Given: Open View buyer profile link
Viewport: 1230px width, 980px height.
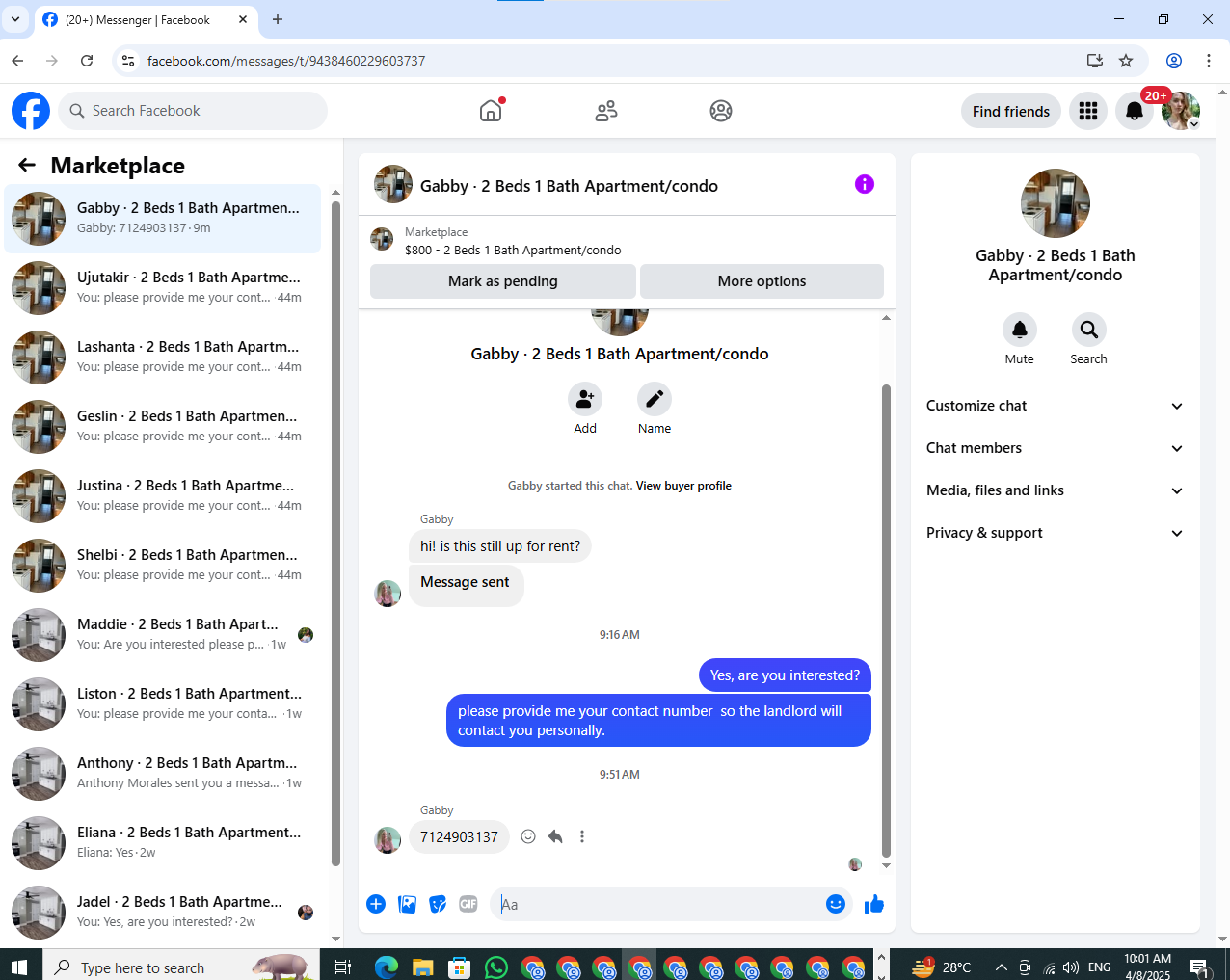Looking at the screenshot, I should [x=683, y=486].
